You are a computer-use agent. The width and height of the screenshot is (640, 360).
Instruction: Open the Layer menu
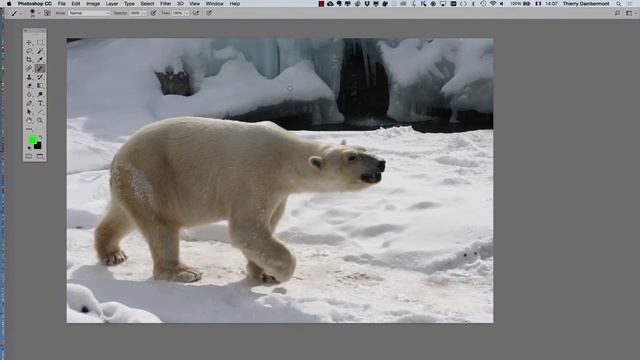point(112,4)
